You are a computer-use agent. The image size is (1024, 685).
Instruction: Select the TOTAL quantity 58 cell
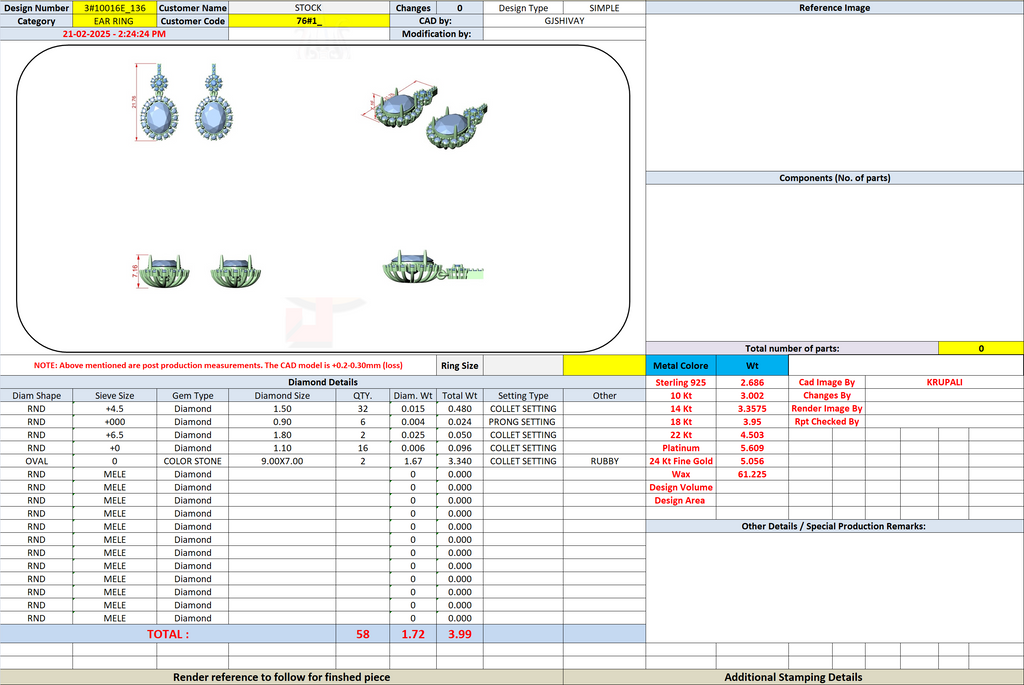362,633
